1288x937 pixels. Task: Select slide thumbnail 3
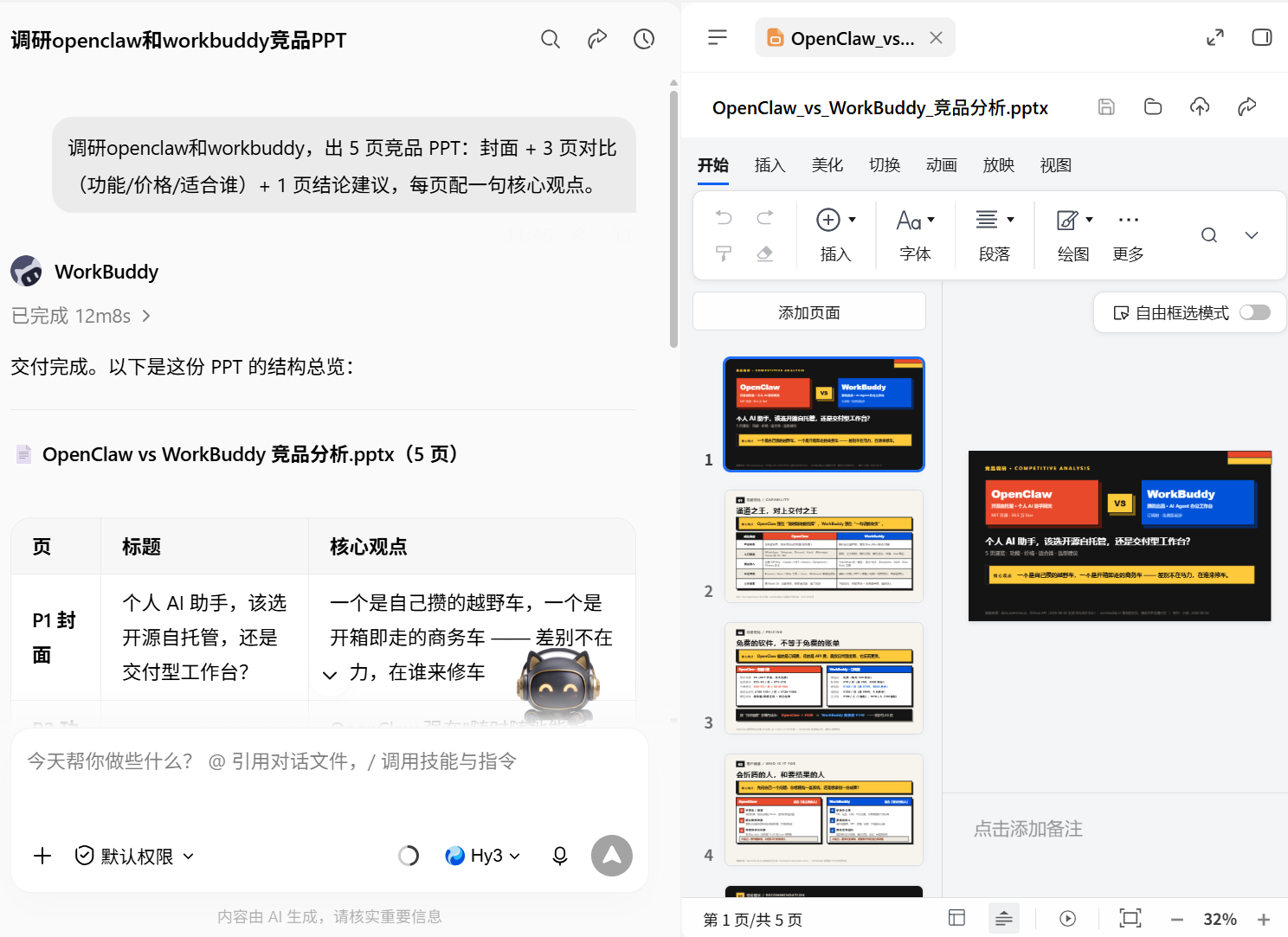(x=824, y=677)
